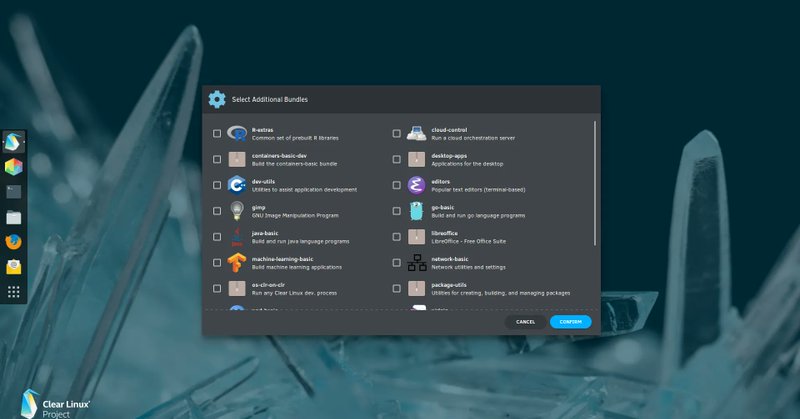
Task: Select the java-basic checkbox
Action: pos(217,237)
